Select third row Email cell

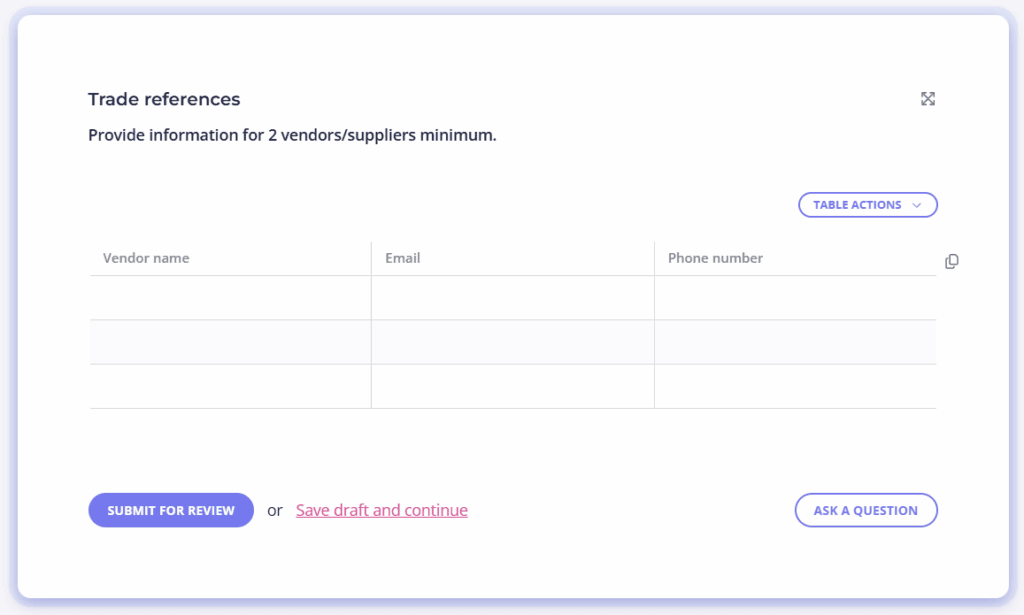pos(513,386)
